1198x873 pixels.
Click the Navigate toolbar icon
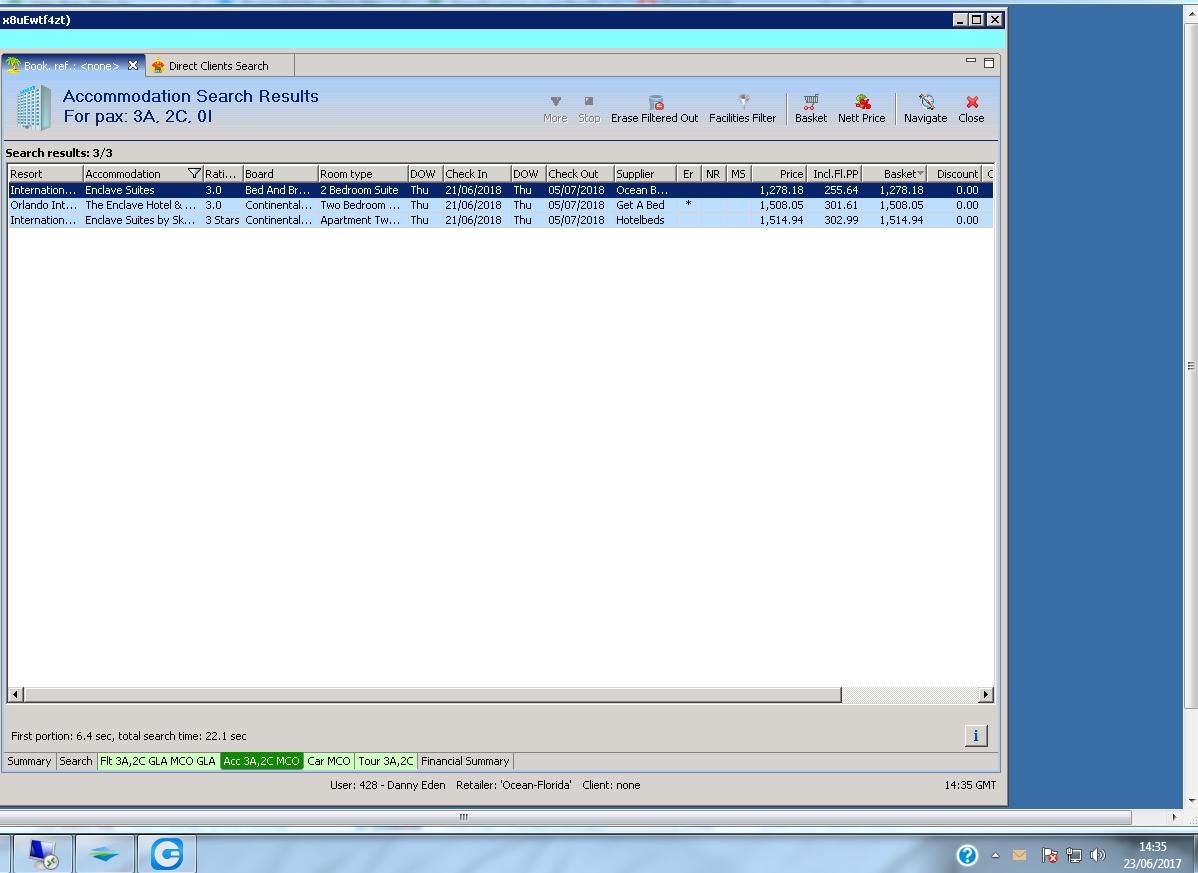926,109
